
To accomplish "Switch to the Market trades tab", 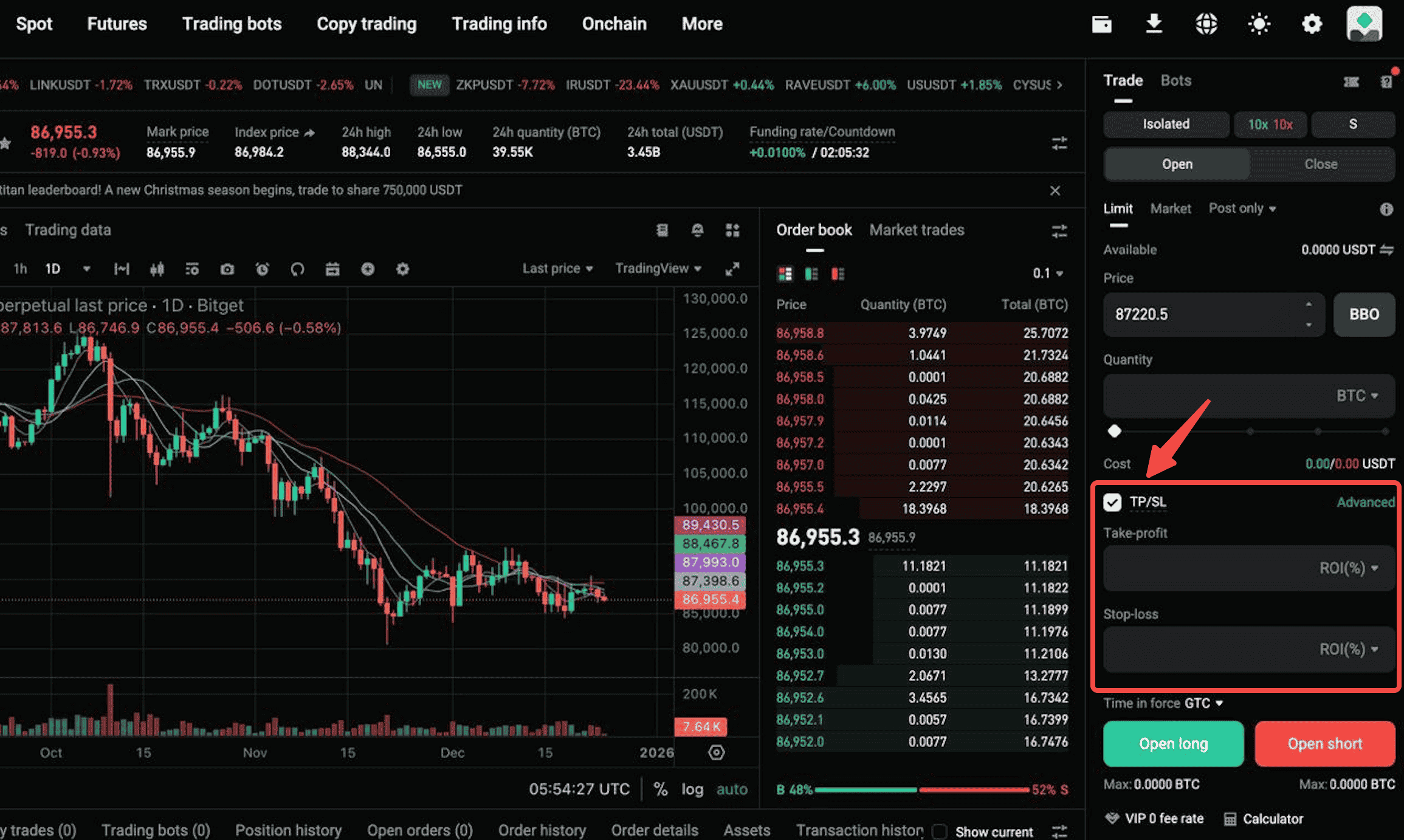I will tap(917, 230).
